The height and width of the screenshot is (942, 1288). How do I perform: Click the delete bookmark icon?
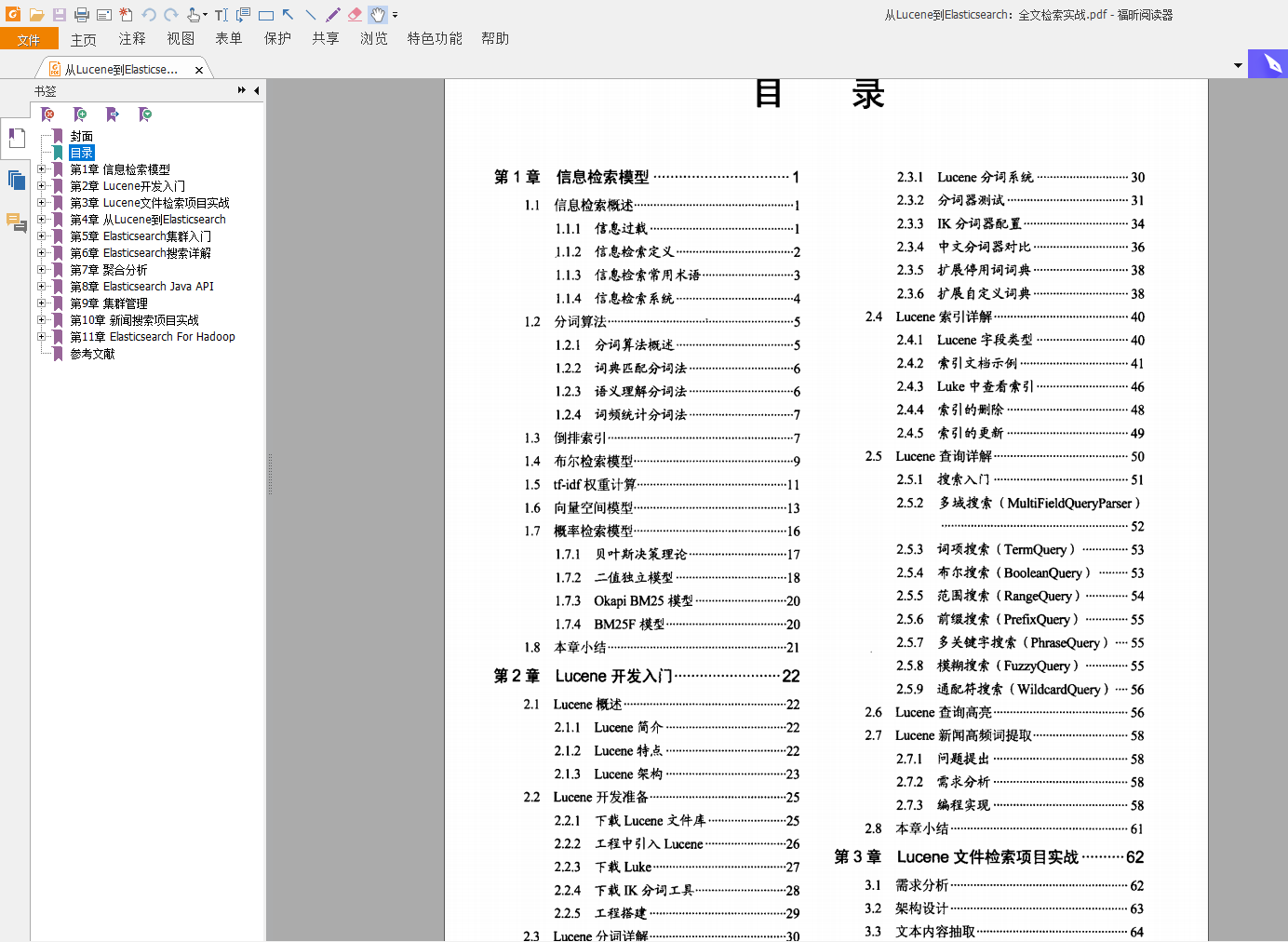(x=48, y=114)
